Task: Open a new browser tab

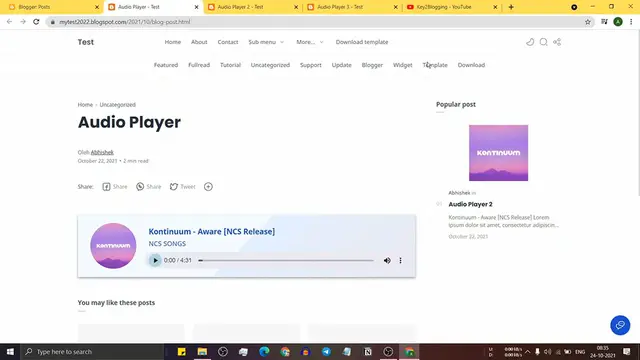Action: click(511, 7)
